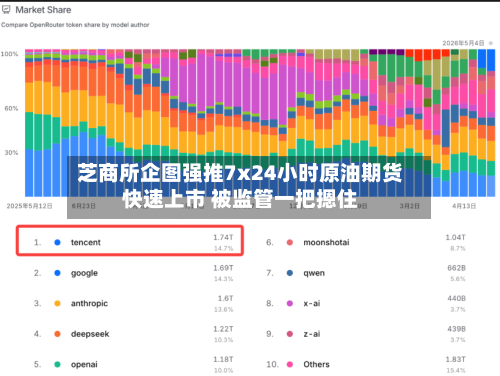This screenshot has height=376, width=500.
Task: Click the rightmost bar in the chart
Action: pyautogui.click(x=491, y=123)
